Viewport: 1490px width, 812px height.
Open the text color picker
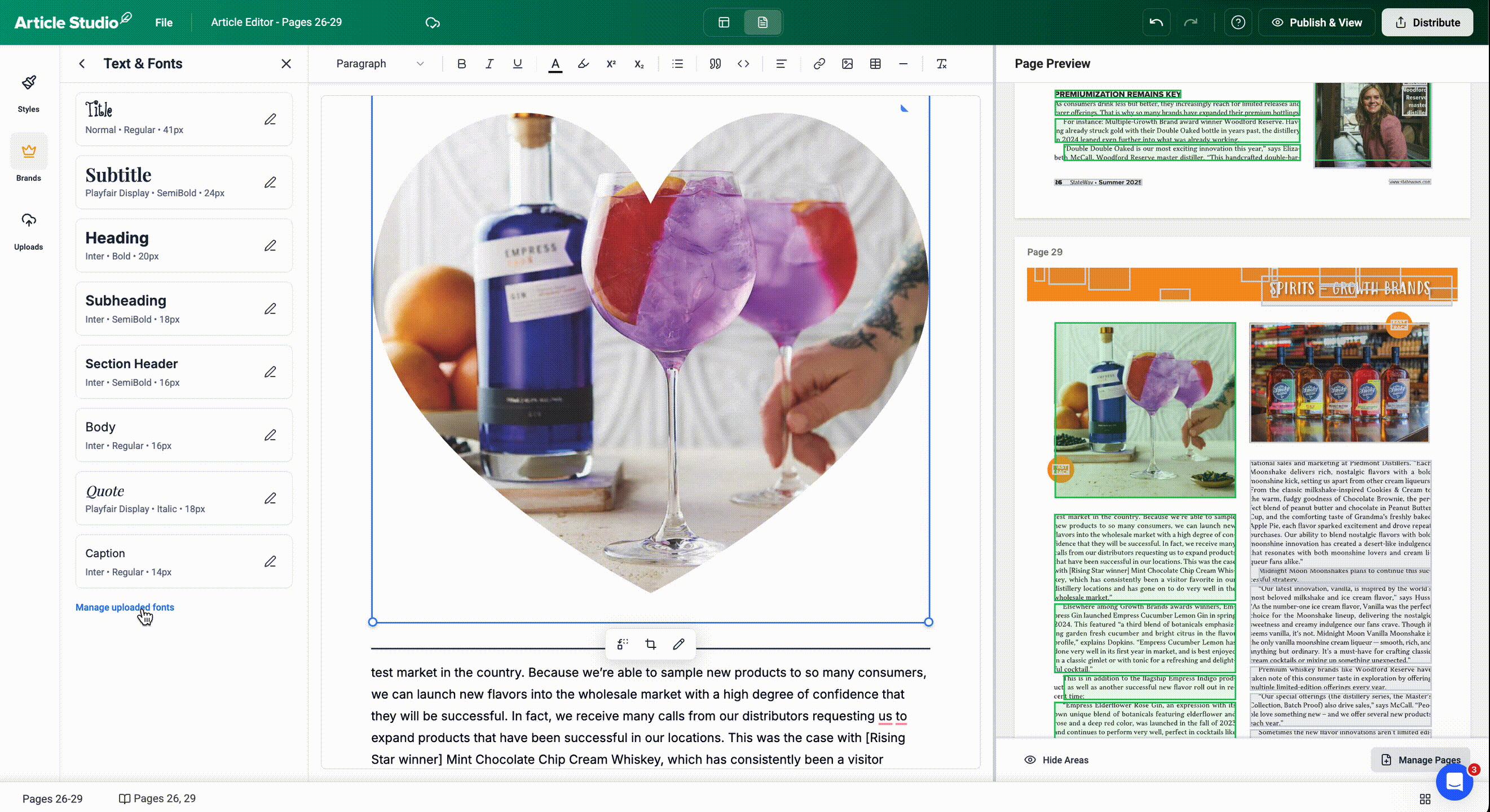[555, 64]
